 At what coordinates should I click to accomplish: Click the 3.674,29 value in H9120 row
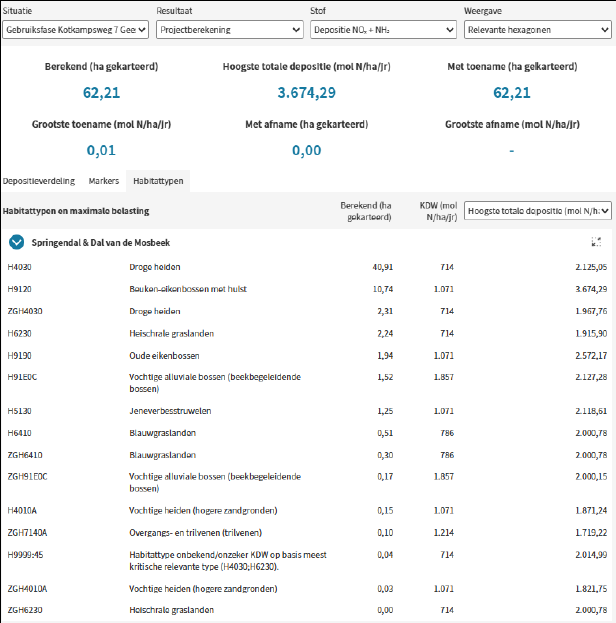(x=591, y=289)
